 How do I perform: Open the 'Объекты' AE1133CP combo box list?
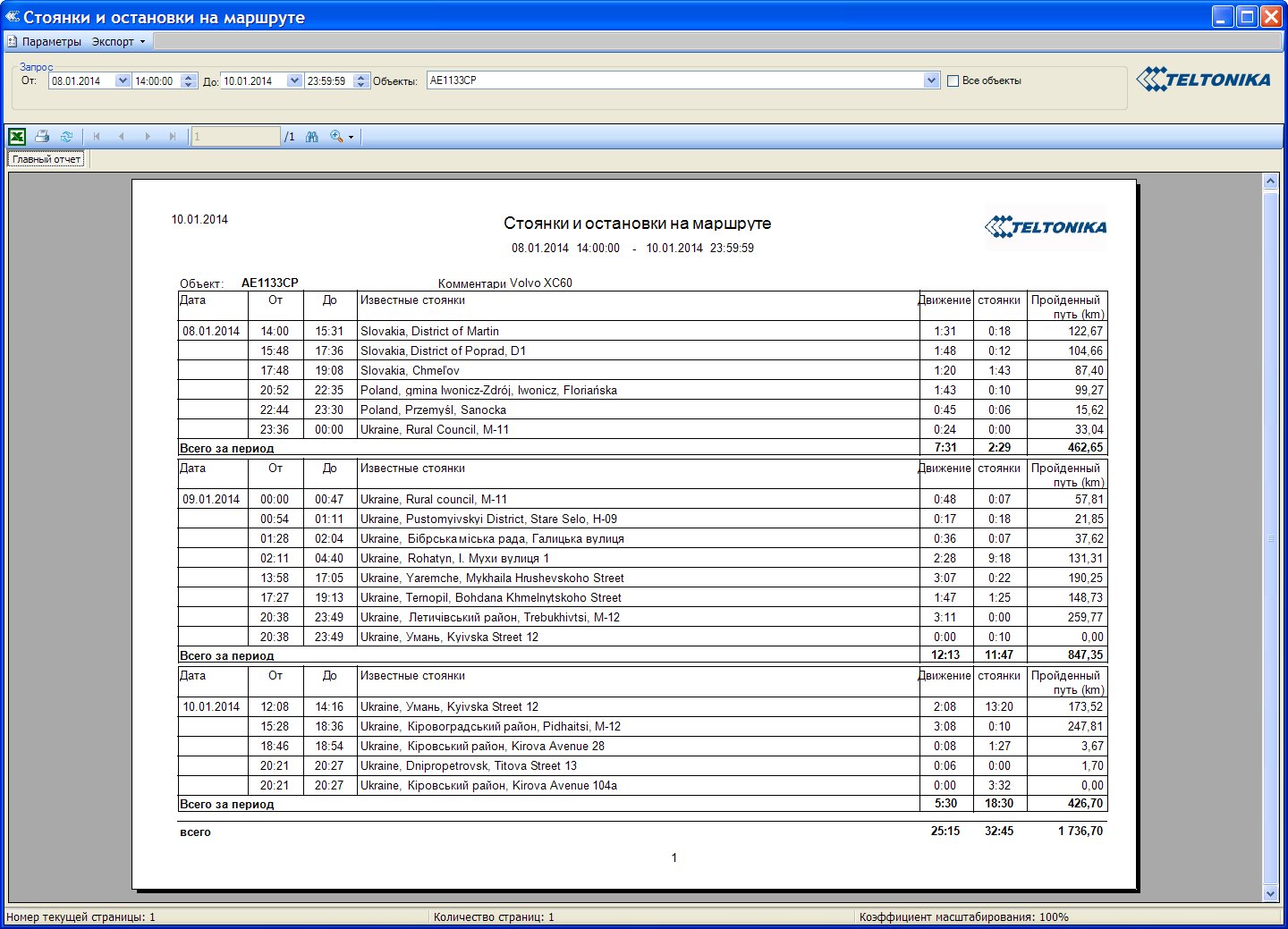931,80
